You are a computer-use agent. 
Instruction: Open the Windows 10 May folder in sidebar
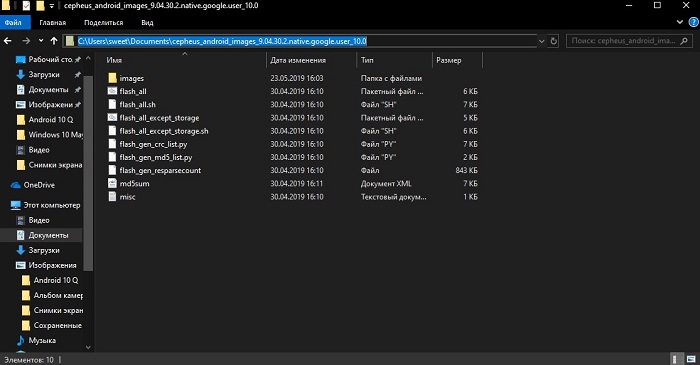pyautogui.click(x=55, y=135)
